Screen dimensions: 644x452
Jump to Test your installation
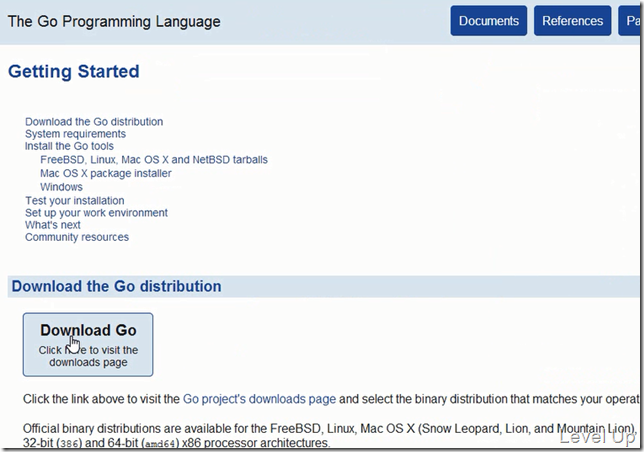[74, 201]
